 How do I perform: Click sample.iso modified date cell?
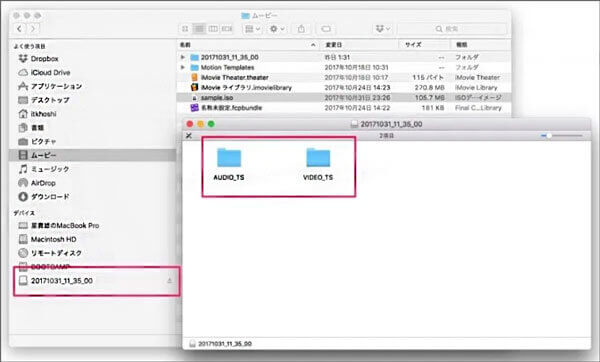point(357,98)
